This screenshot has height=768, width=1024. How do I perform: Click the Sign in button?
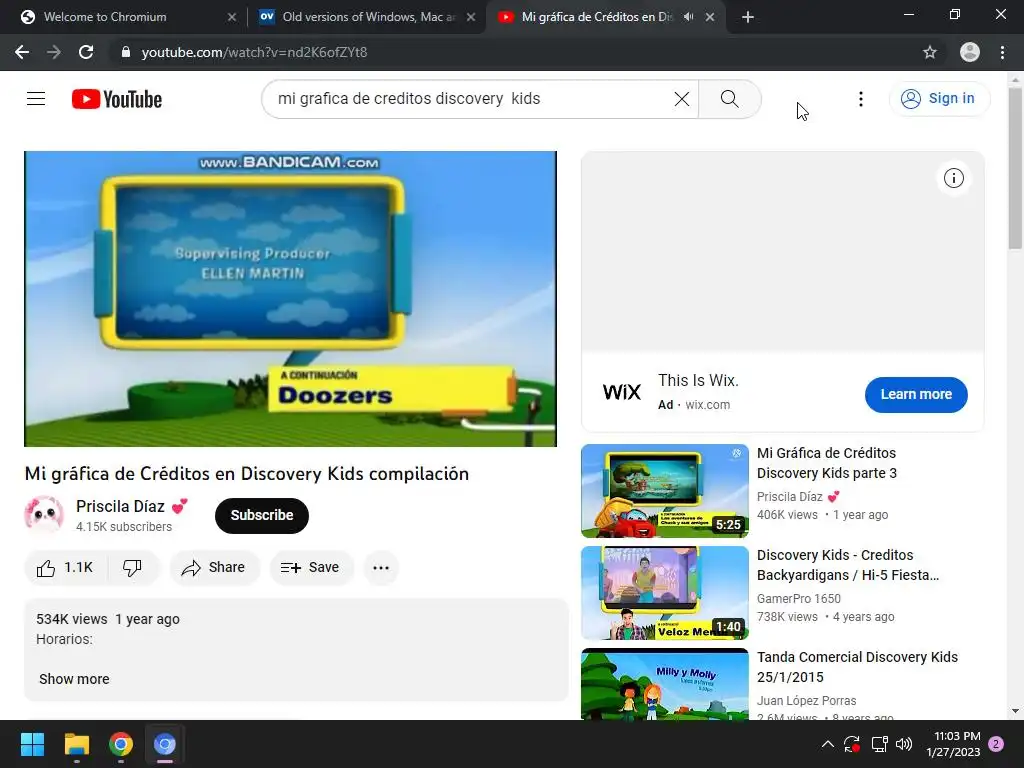click(x=939, y=99)
